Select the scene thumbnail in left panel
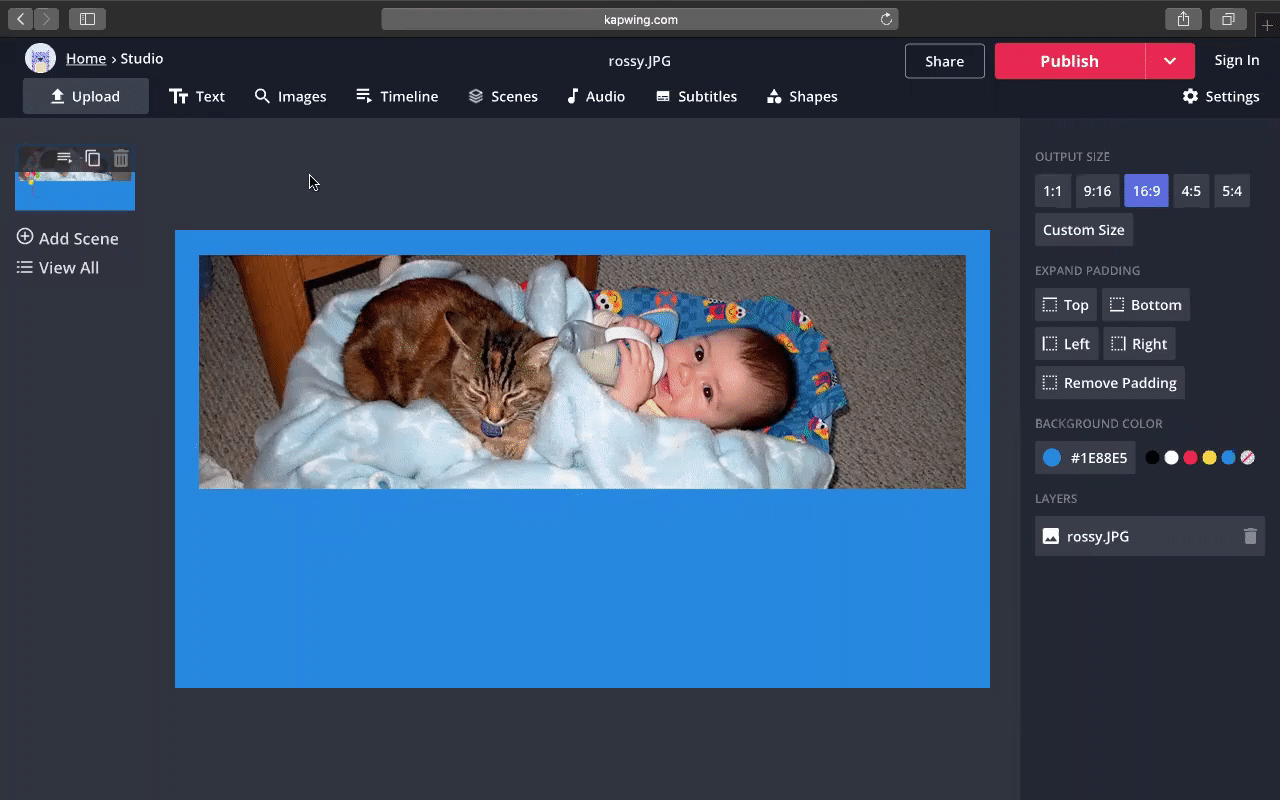 coord(75,190)
